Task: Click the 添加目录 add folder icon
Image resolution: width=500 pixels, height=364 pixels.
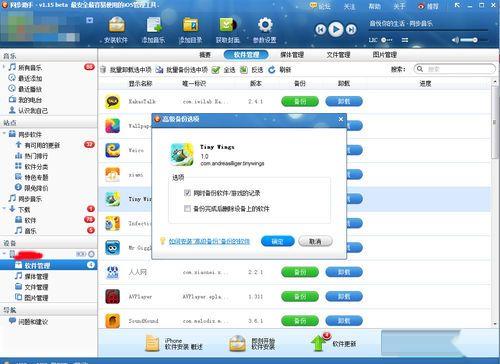Action: 191,29
